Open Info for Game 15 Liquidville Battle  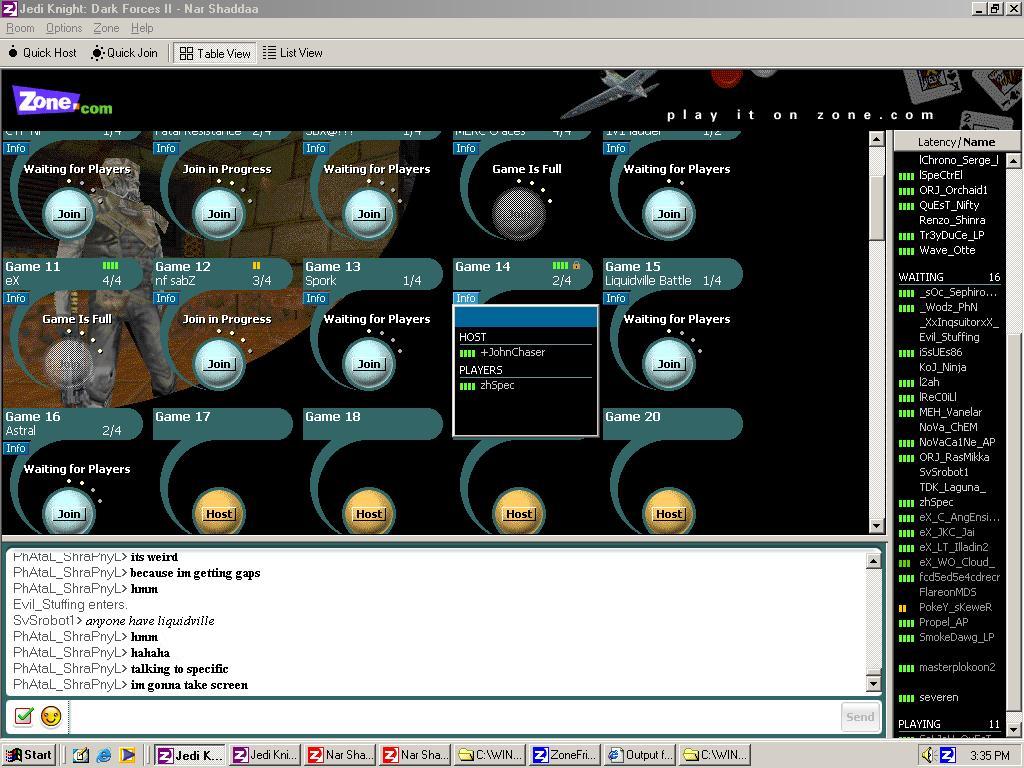tap(615, 298)
